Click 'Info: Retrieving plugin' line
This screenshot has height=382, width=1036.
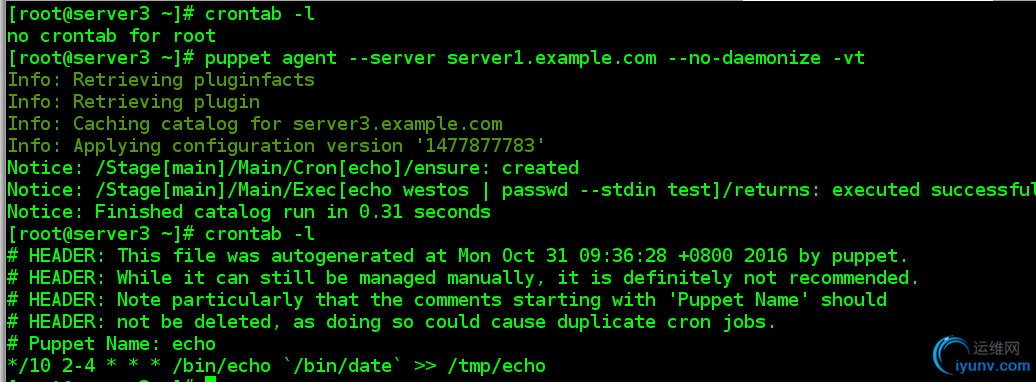(x=133, y=102)
